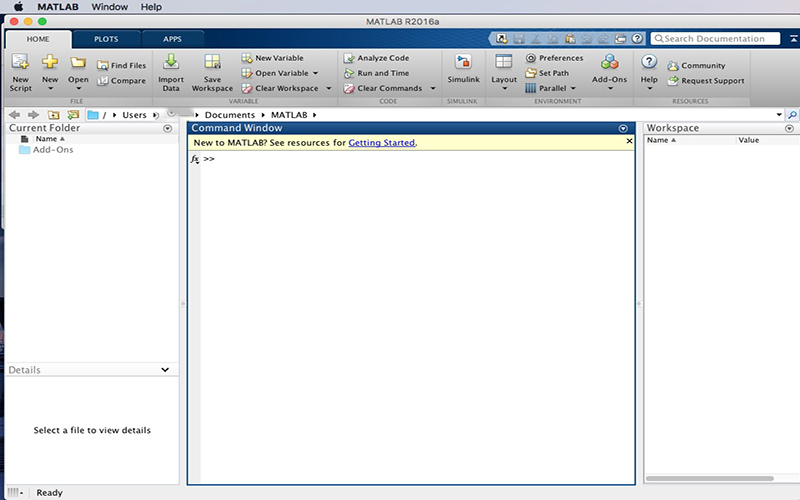
Task: Click Request Support
Action: (706, 81)
